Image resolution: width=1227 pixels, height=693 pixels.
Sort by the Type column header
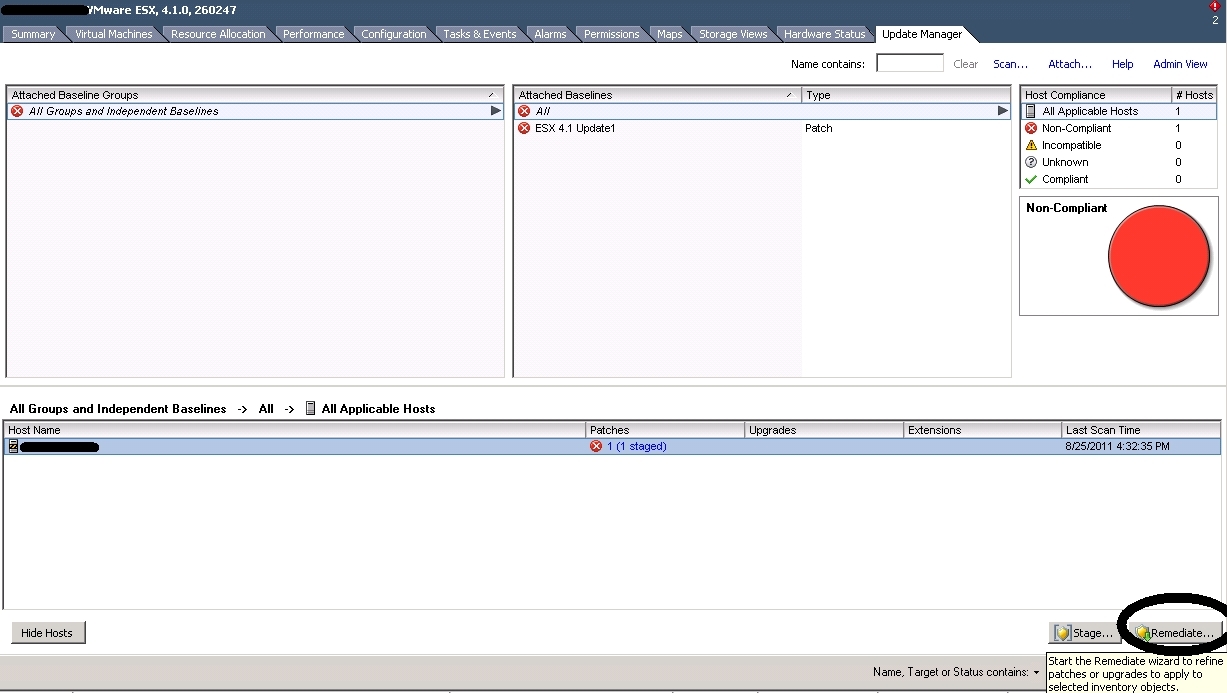click(x=906, y=95)
